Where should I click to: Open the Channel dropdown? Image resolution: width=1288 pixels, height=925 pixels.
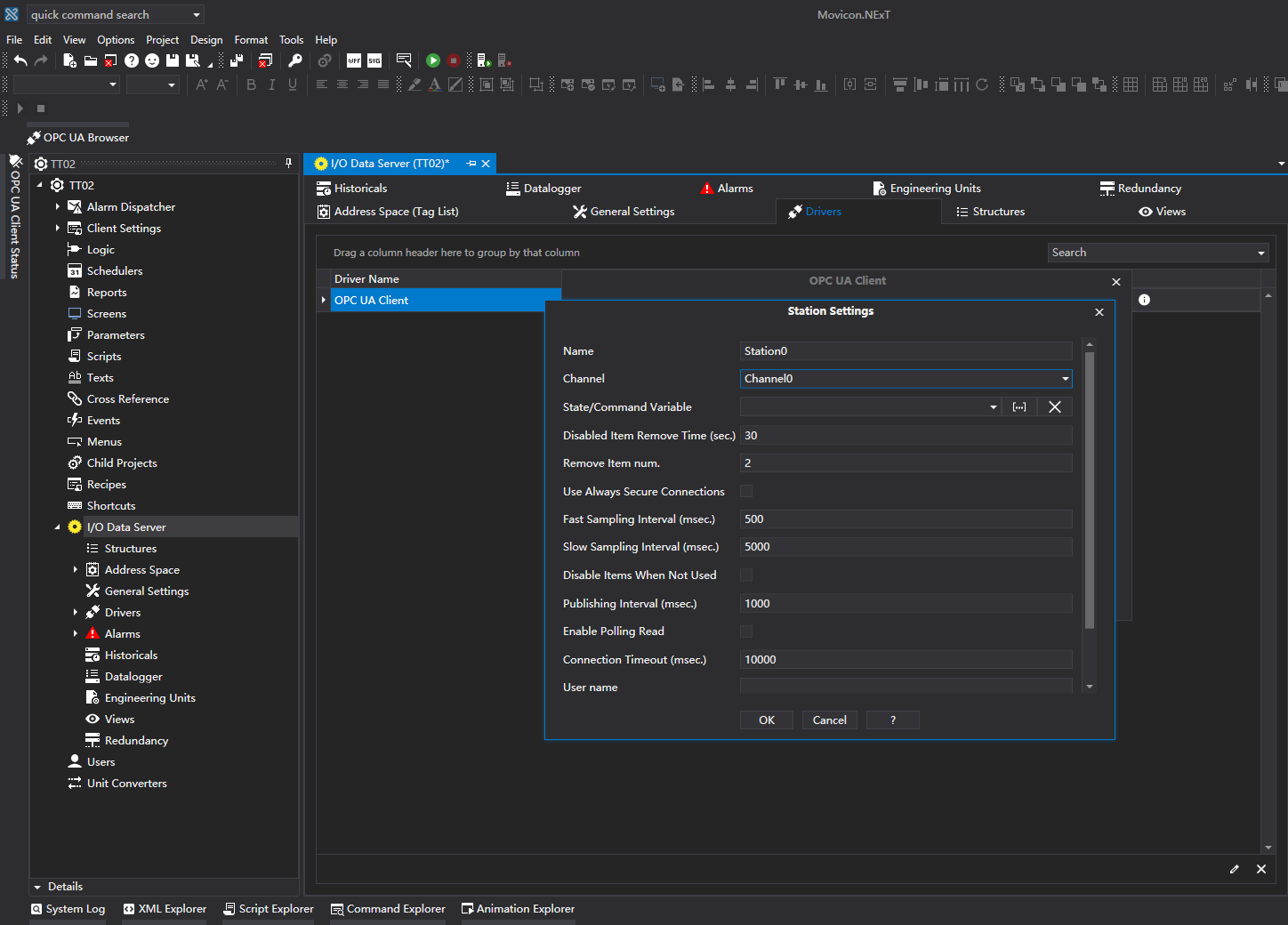coord(1065,379)
